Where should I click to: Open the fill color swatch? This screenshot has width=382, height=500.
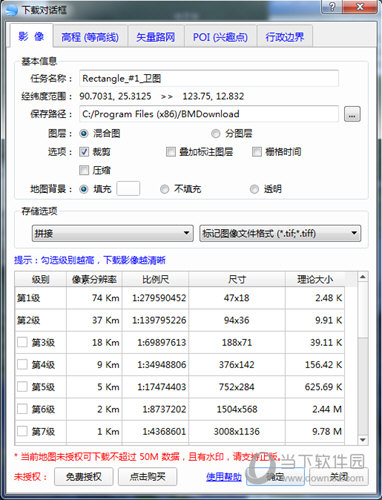point(128,189)
